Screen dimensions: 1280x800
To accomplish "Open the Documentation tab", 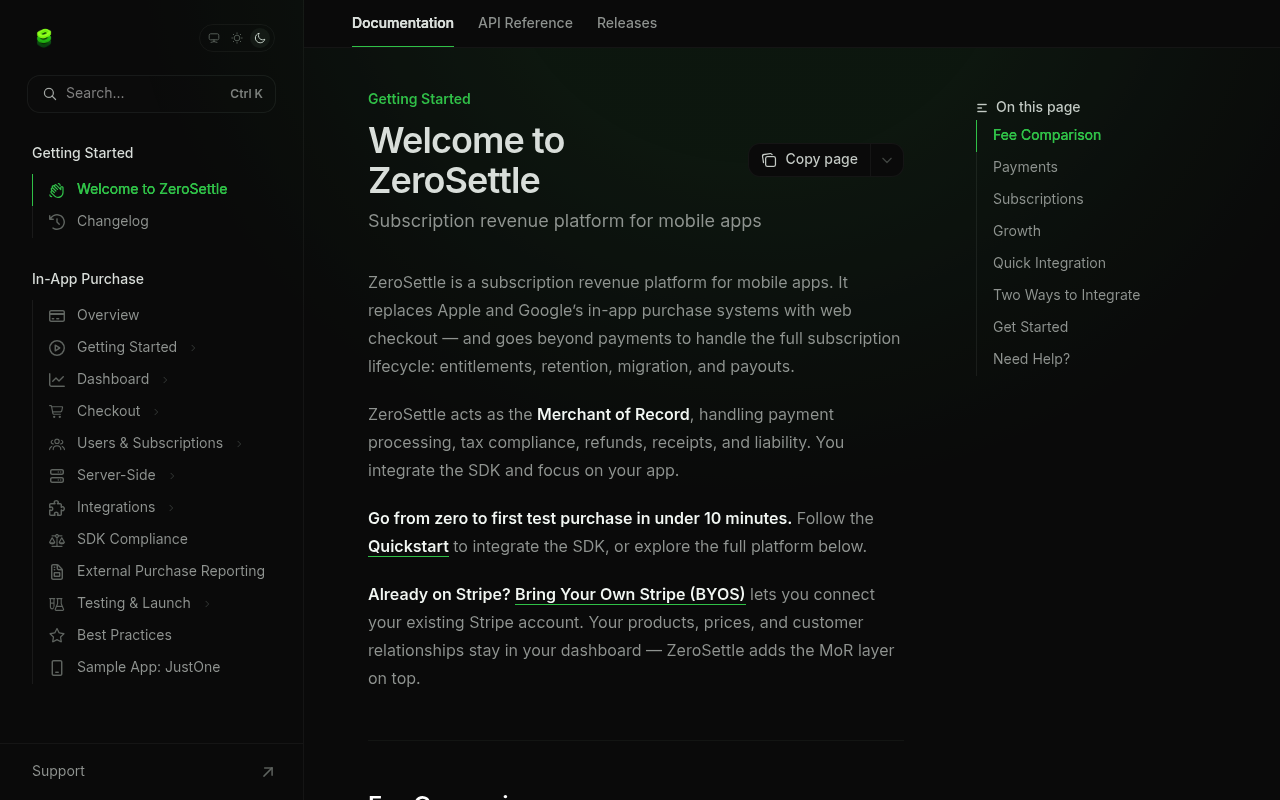I will pyautogui.click(x=403, y=23).
